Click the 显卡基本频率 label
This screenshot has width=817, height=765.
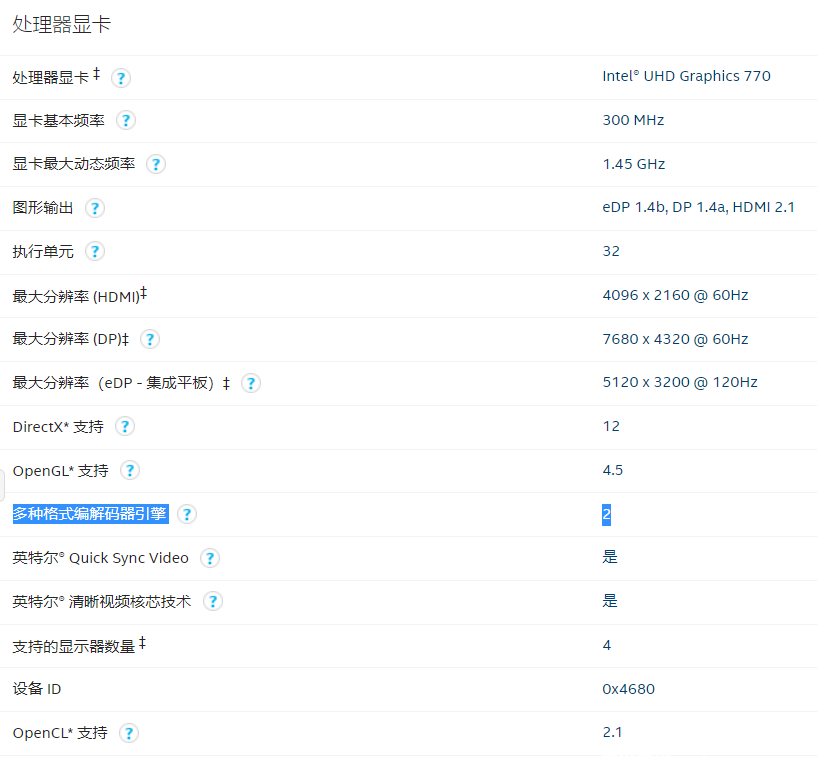point(58,121)
